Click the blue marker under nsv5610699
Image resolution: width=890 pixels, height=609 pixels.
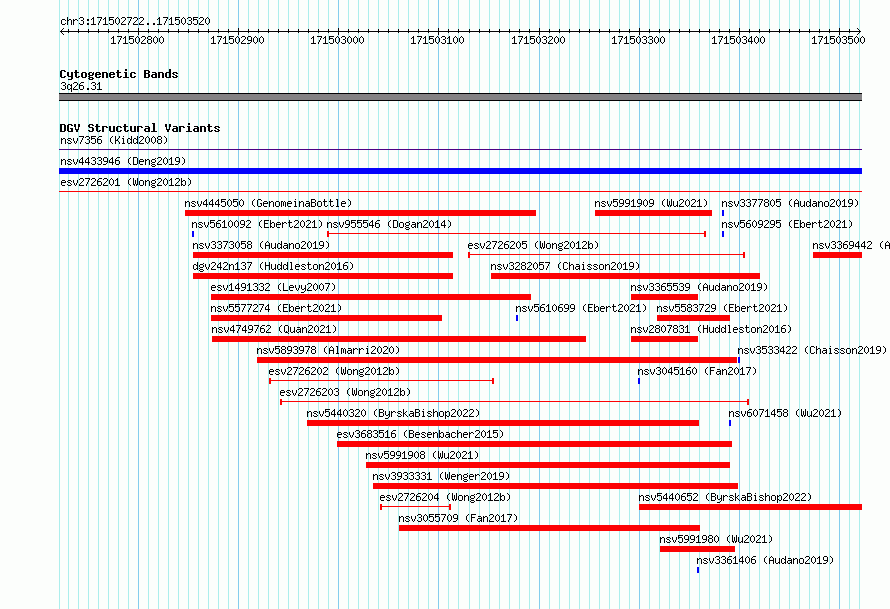point(517,318)
